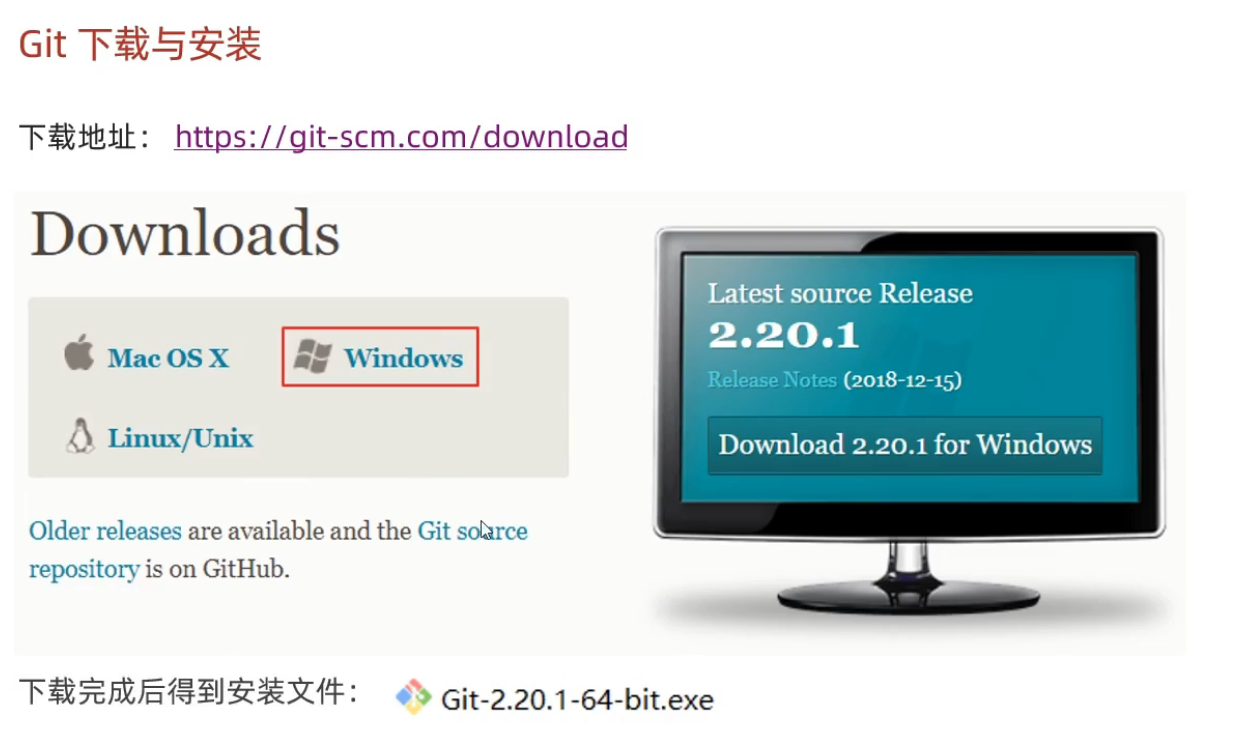This screenshot has width=1258, height=742.
Task: Click the Windows logo icon
Action: point(313,356)
